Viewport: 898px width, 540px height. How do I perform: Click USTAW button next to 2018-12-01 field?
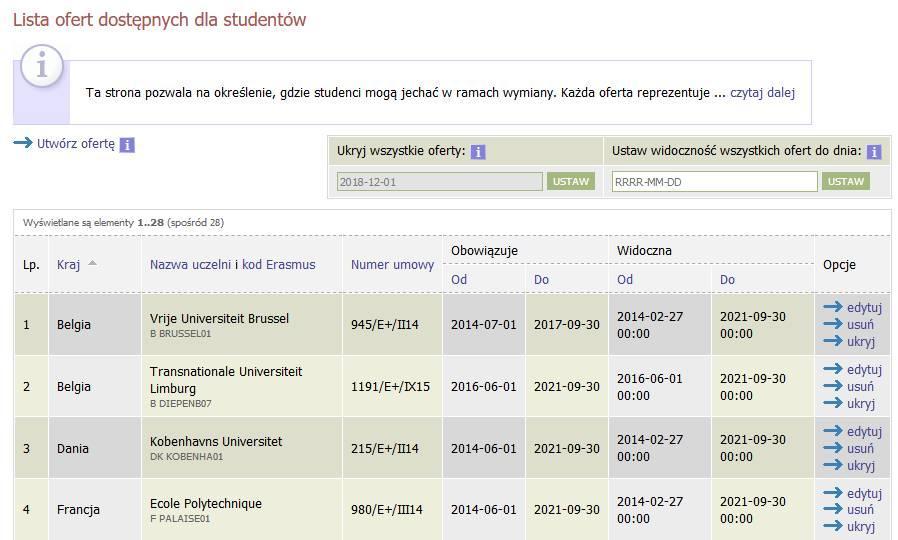(570, 182)
